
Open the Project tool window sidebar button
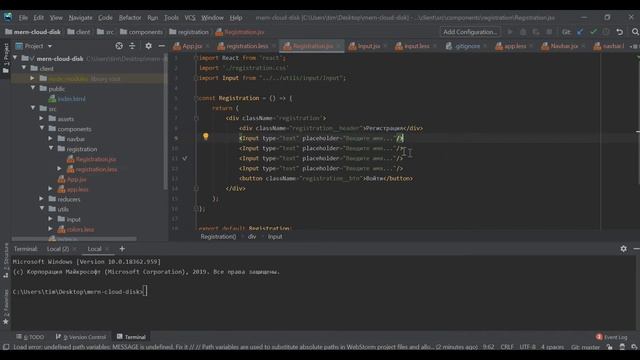[x=6, y=58]
